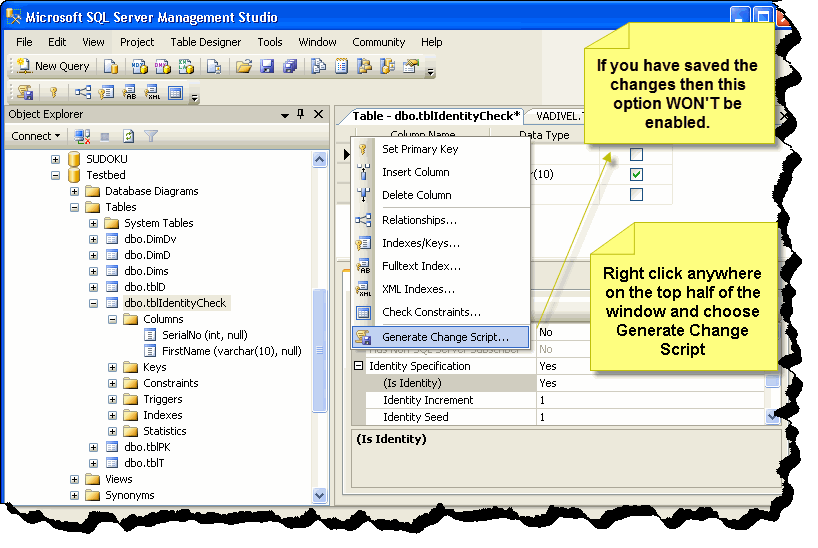Expand the System Tables node
Screen dimensions: 818x548
click(x=93, y=223)
